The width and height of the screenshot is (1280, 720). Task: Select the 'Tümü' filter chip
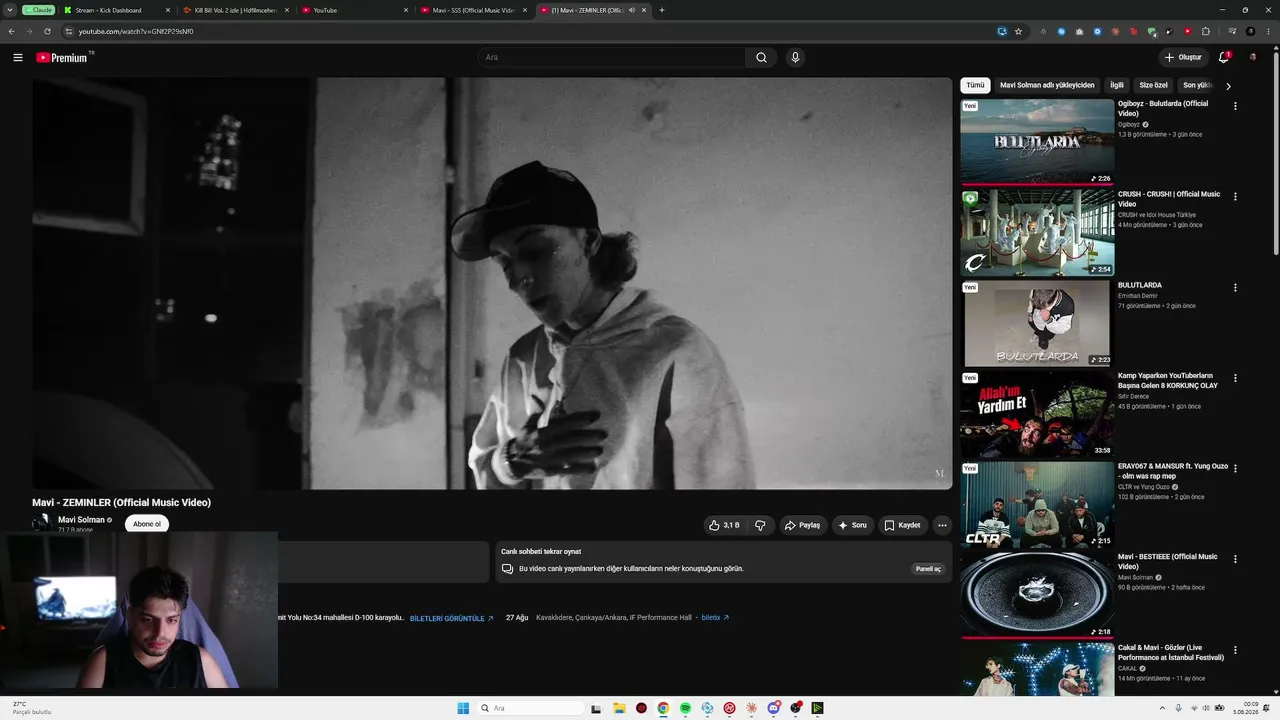click(975, 85)
